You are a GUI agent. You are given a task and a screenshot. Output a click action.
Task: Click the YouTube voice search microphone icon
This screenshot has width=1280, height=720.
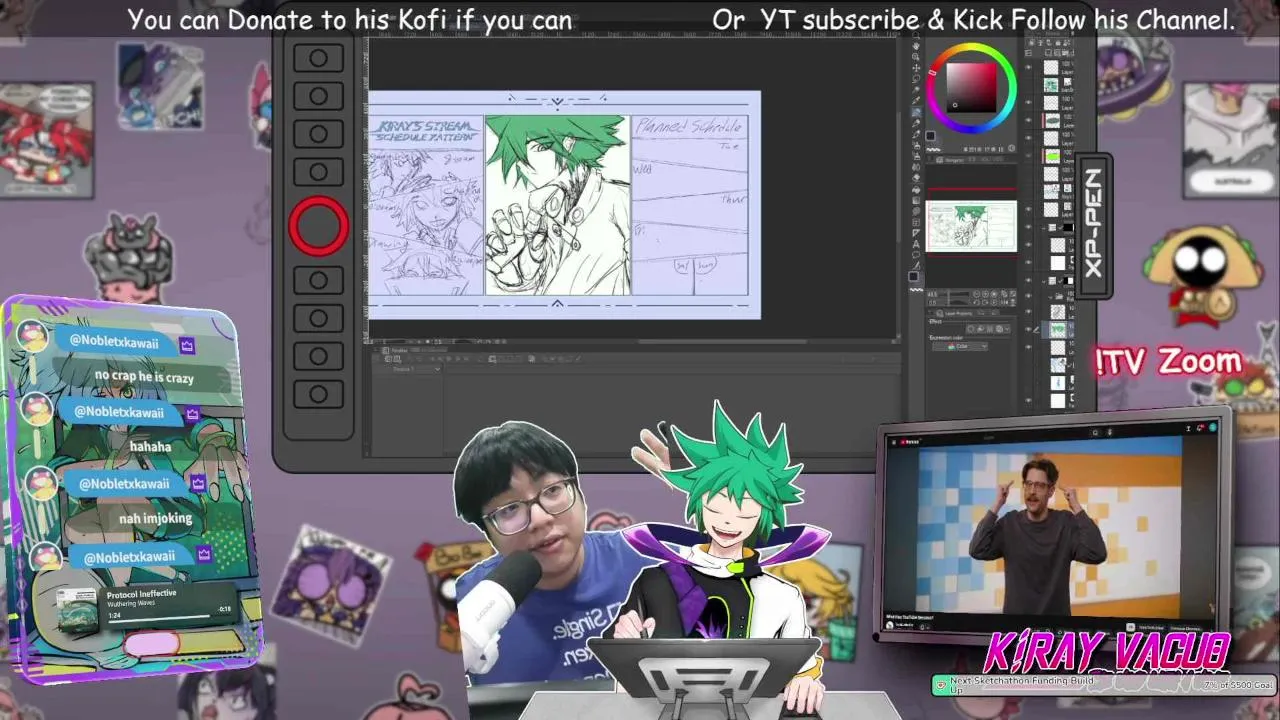tap(1110, 433)
